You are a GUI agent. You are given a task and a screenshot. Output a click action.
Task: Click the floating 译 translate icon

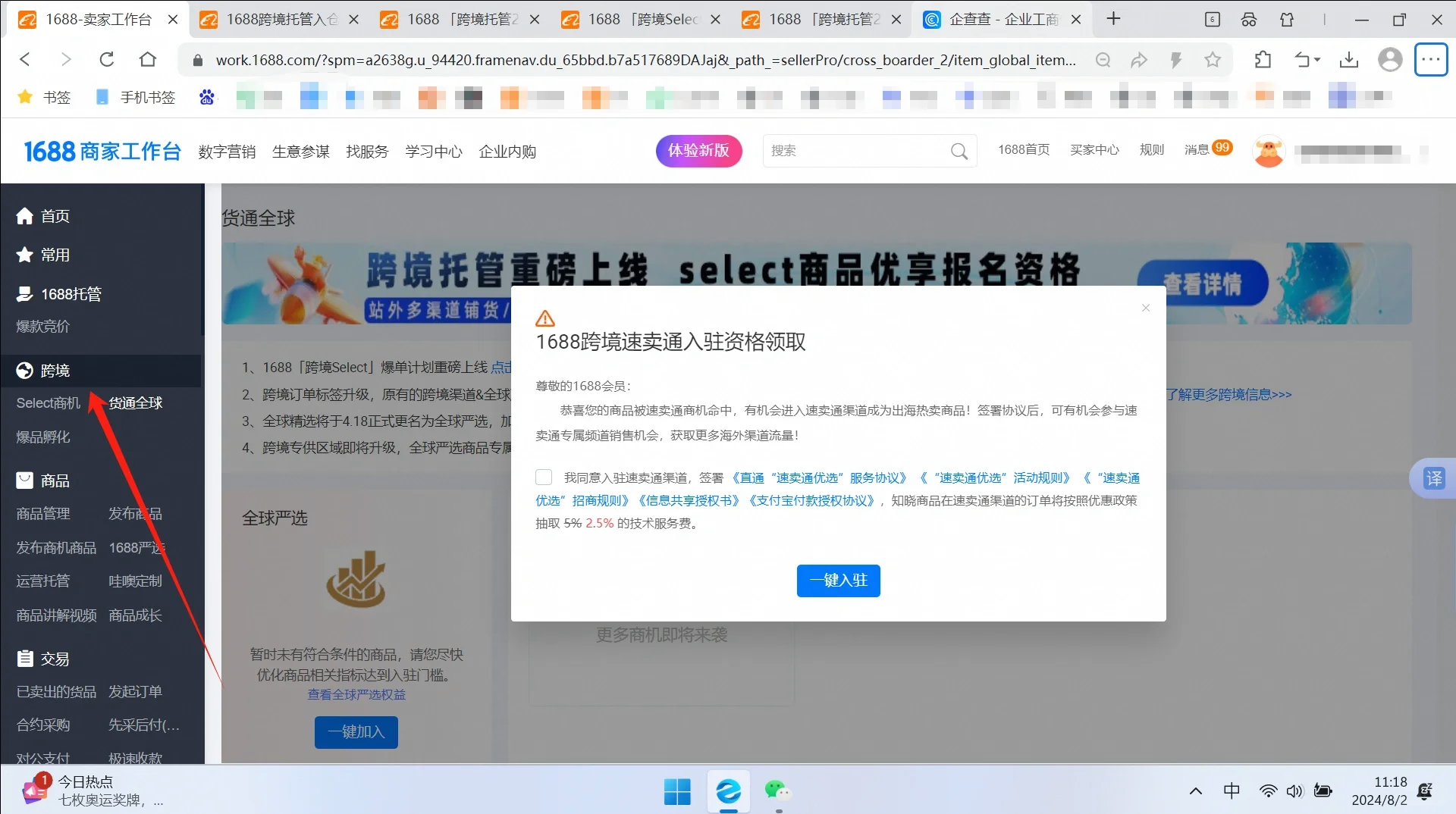pos(1434,478)
